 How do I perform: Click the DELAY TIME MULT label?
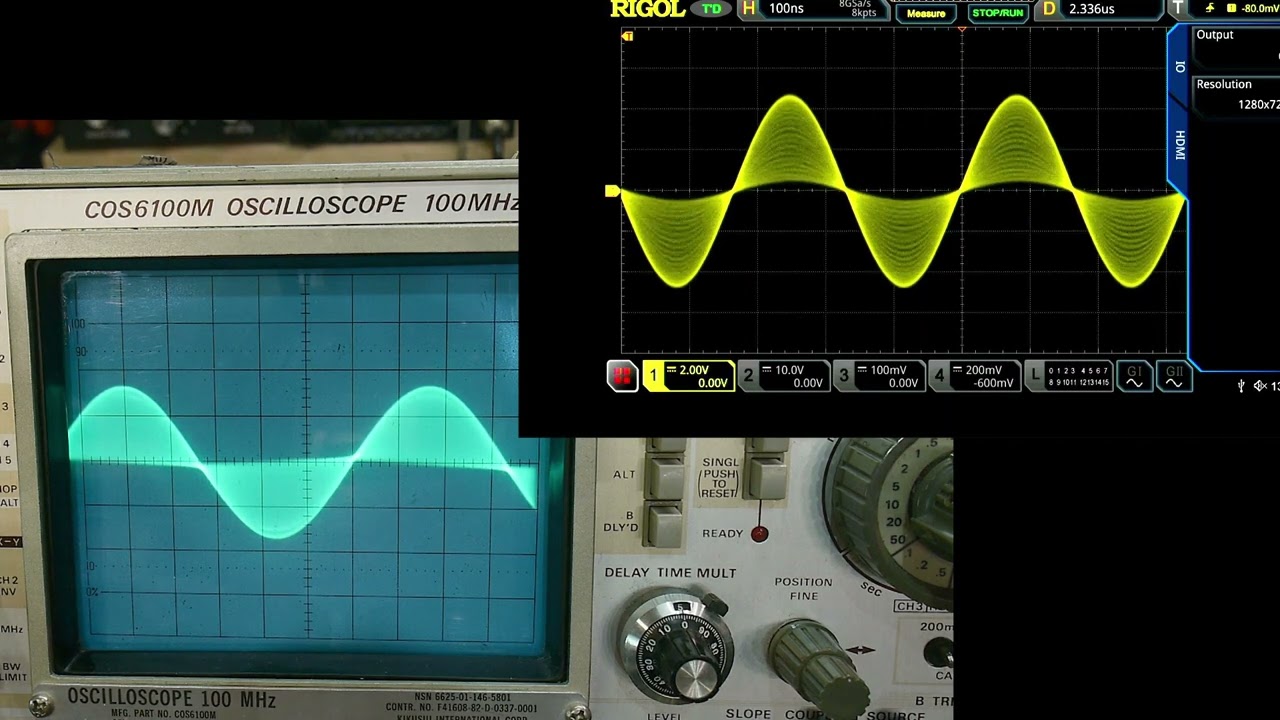point(670,573)
